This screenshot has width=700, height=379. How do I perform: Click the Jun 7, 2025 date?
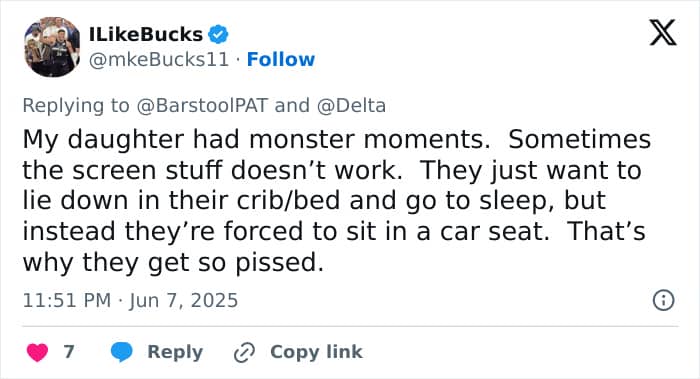(183, 300)
